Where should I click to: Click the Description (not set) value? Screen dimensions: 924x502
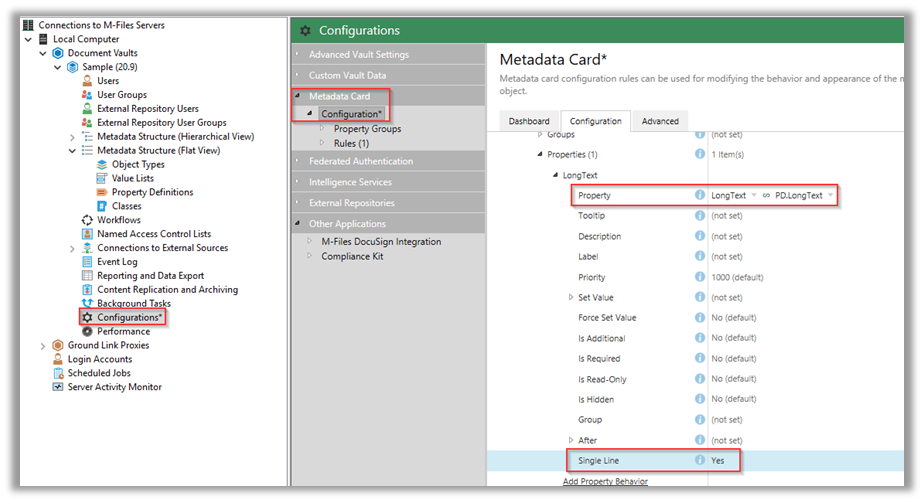point(727,236)
